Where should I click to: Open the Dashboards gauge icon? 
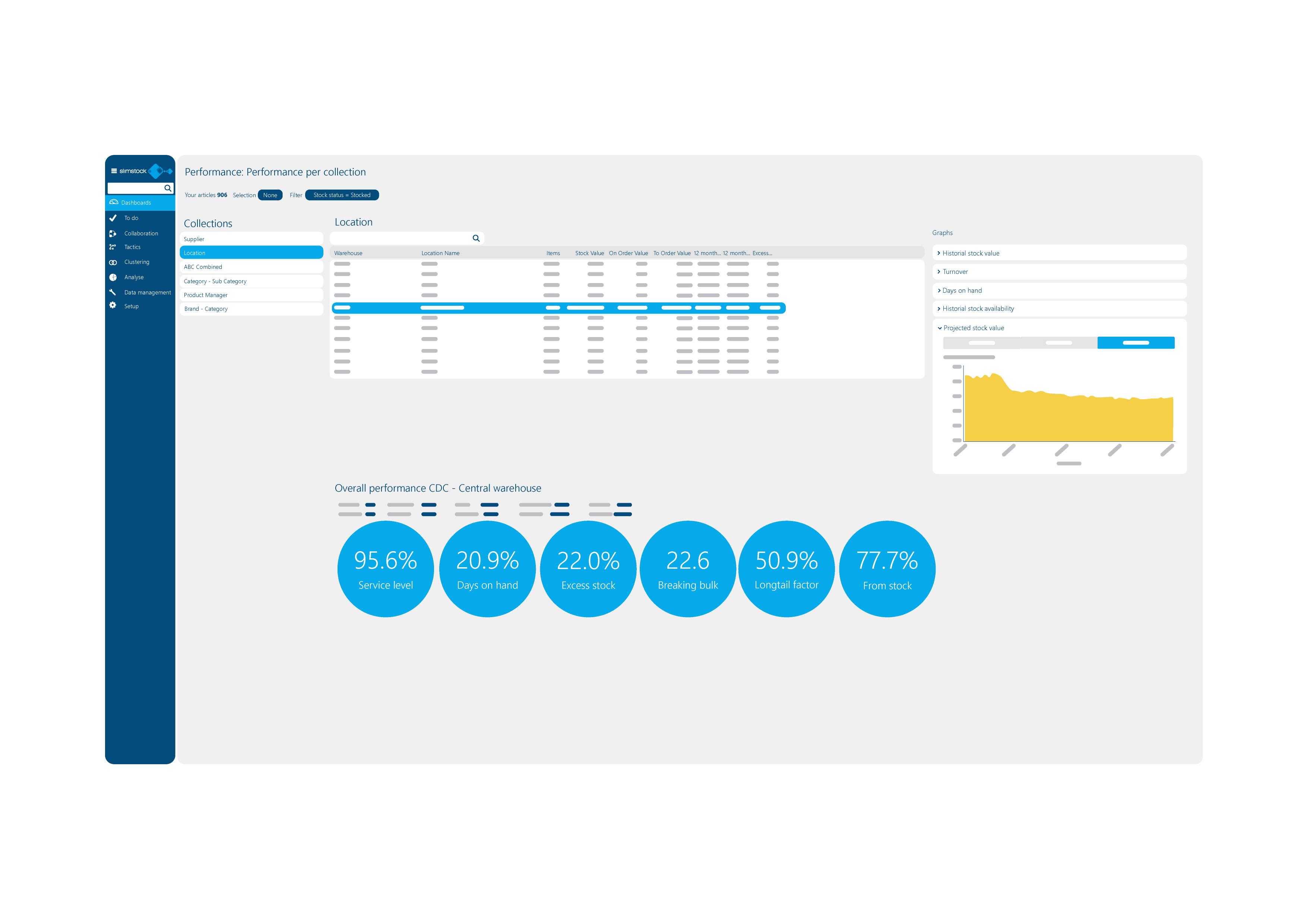coord(114,203)
